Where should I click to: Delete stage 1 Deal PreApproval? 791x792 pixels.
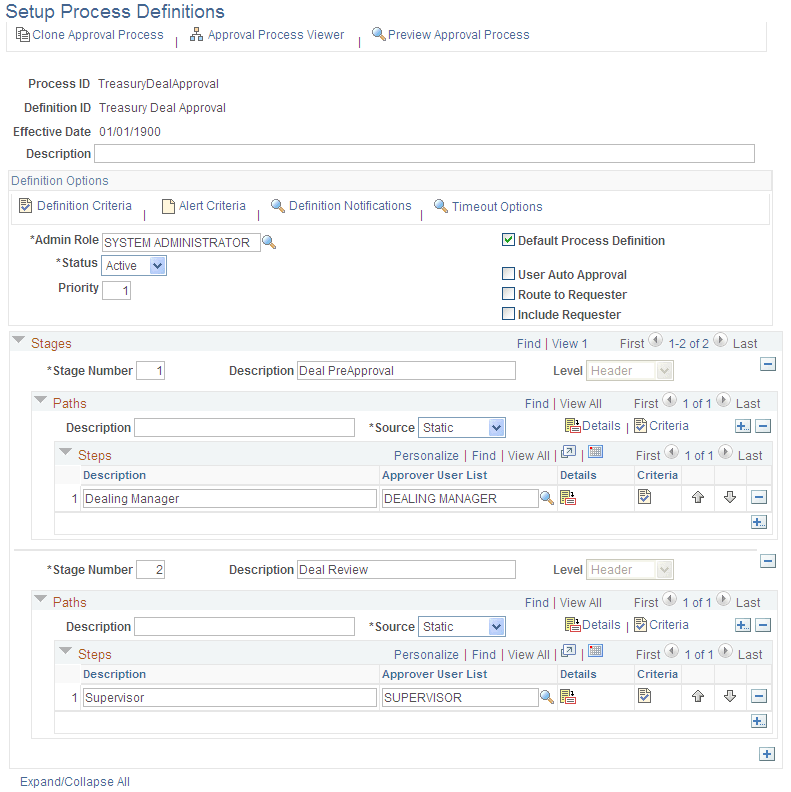(768, 364)
